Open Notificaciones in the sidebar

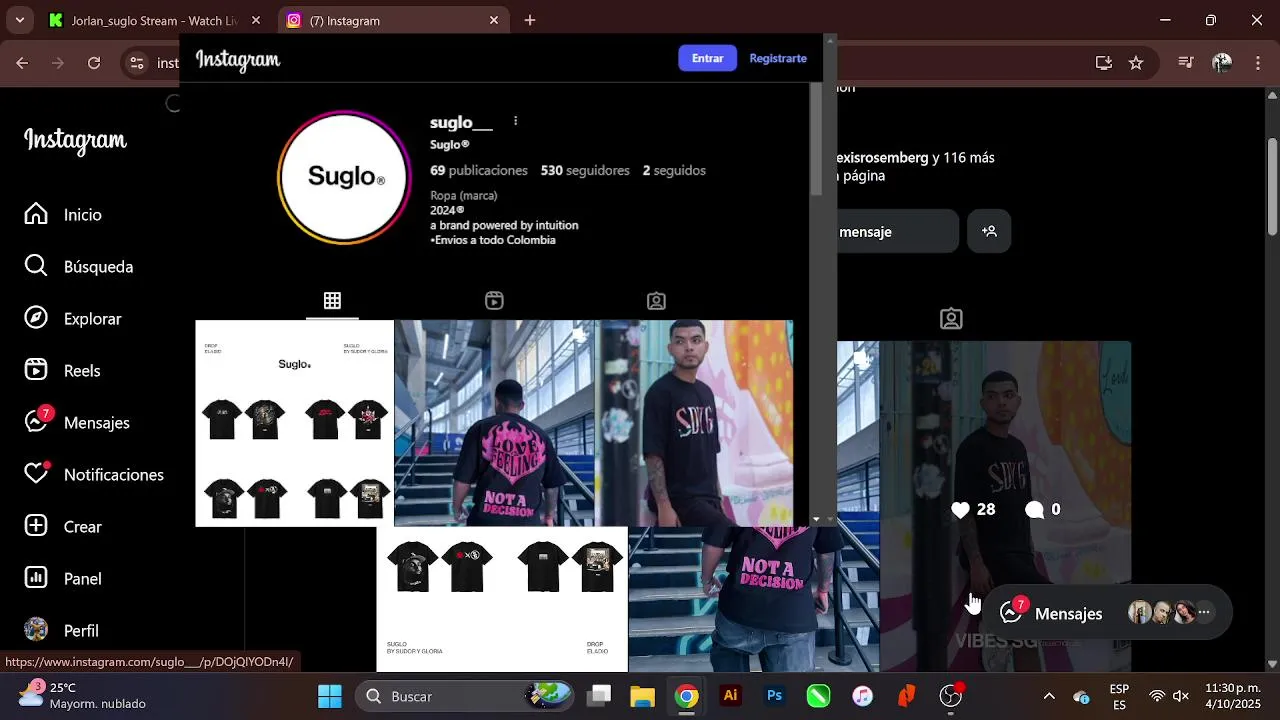point(94,475)
